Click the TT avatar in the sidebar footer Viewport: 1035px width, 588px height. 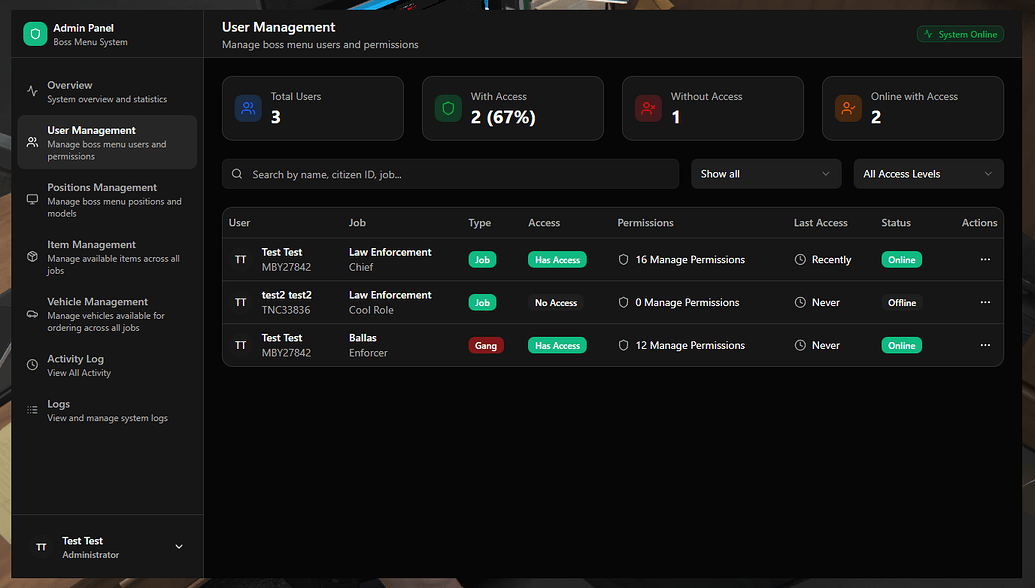[x=41, y=547]
